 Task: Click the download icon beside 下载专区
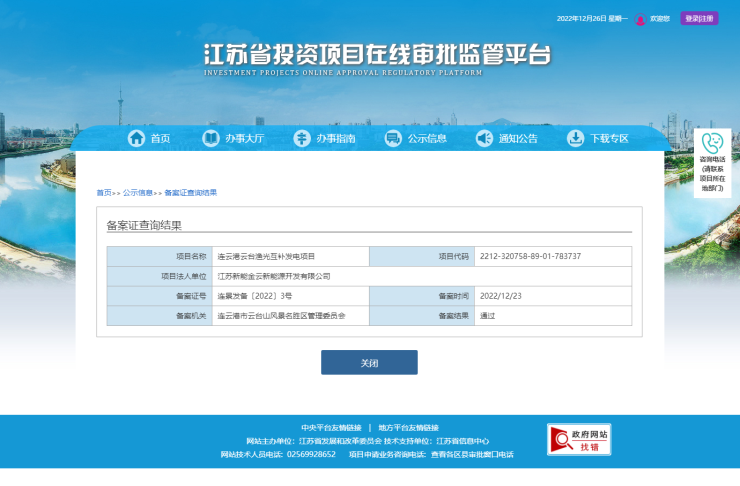pos(575,138)
